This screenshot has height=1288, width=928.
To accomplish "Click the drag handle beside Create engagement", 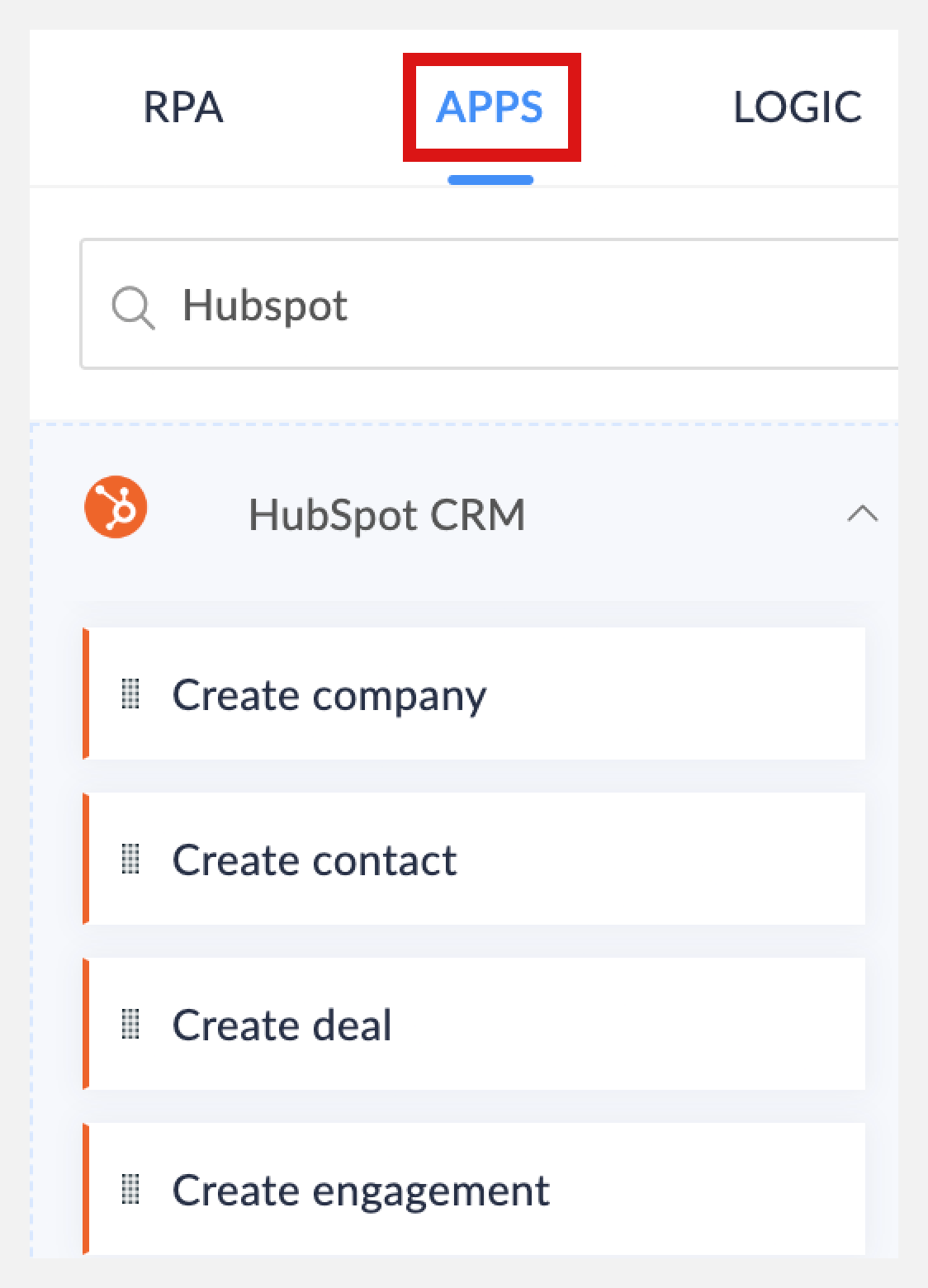I will [132, 1190].
